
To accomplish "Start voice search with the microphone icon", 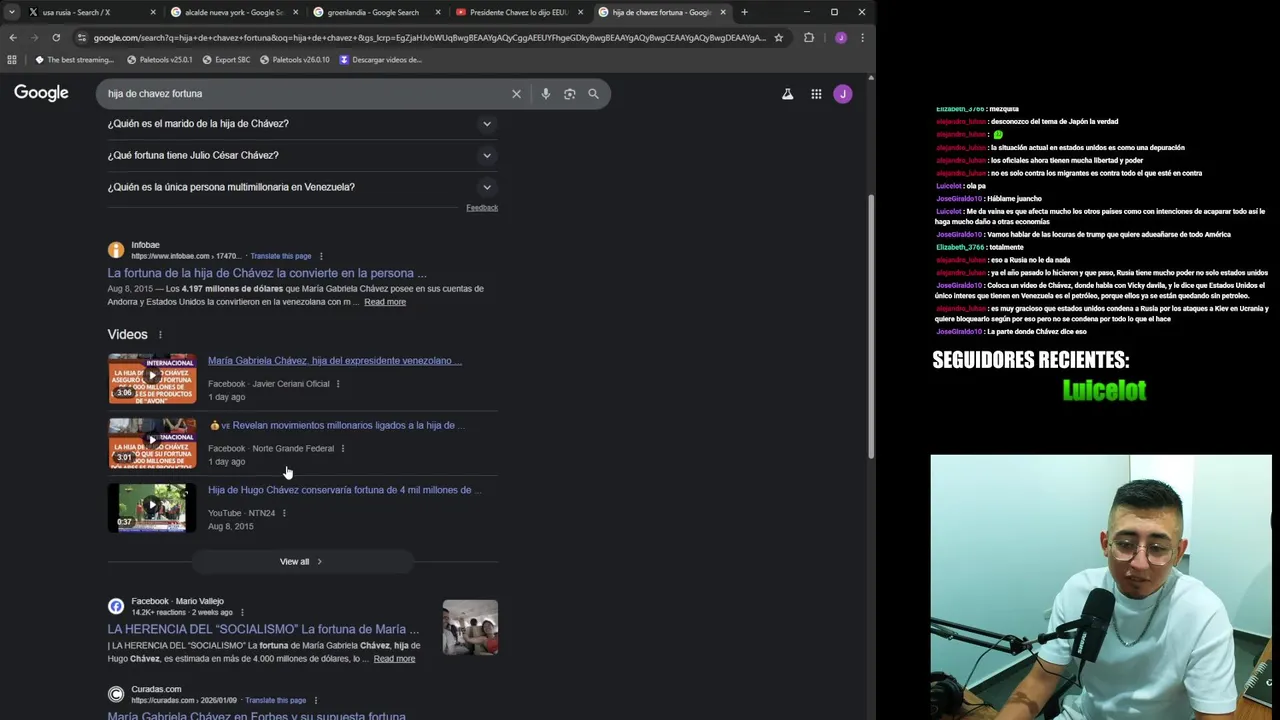I will pos(545,94).
